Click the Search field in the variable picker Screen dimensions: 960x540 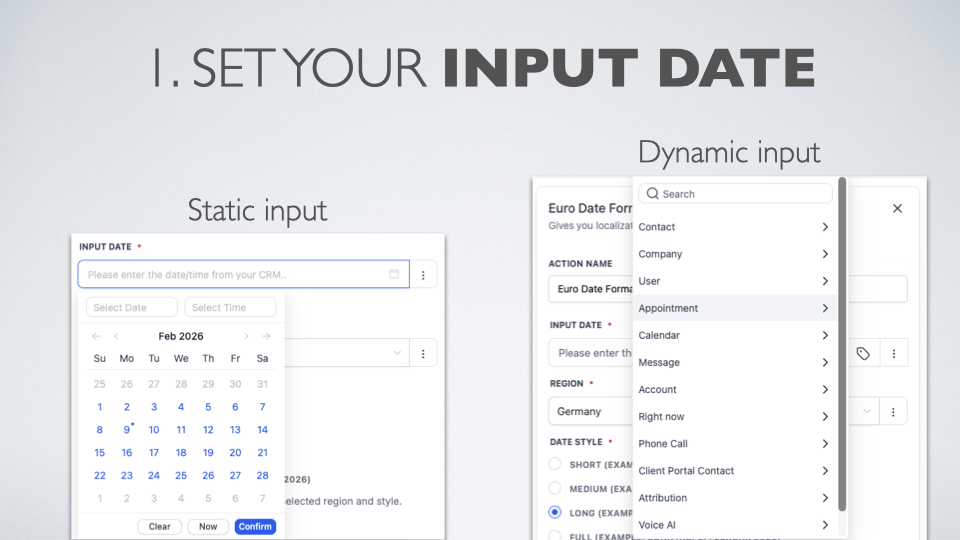735,193
